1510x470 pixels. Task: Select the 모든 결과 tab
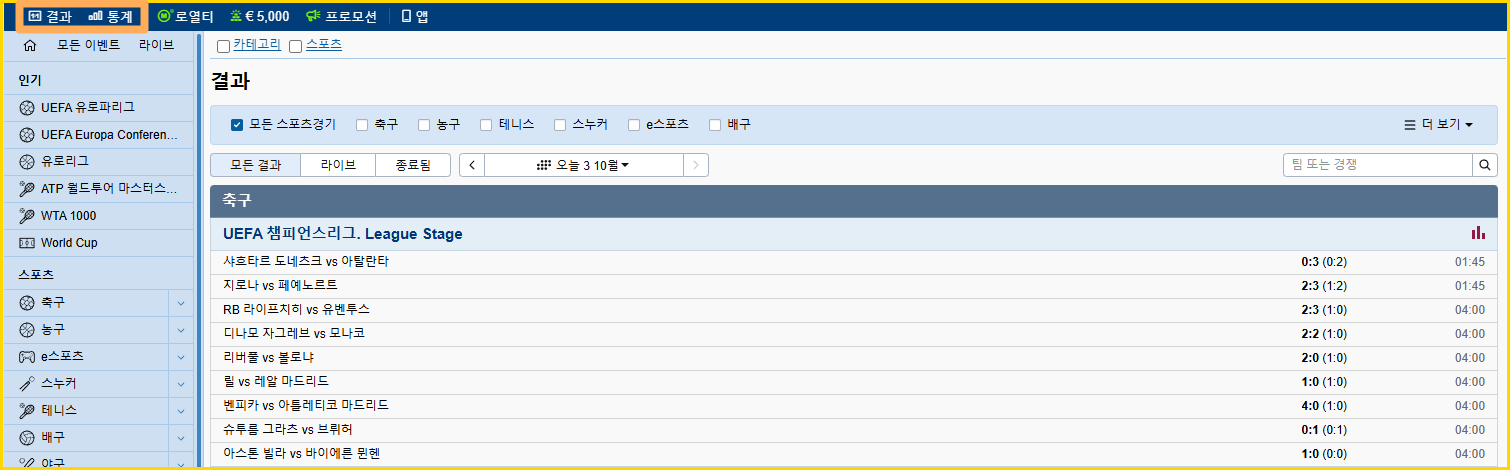[256, 165]
